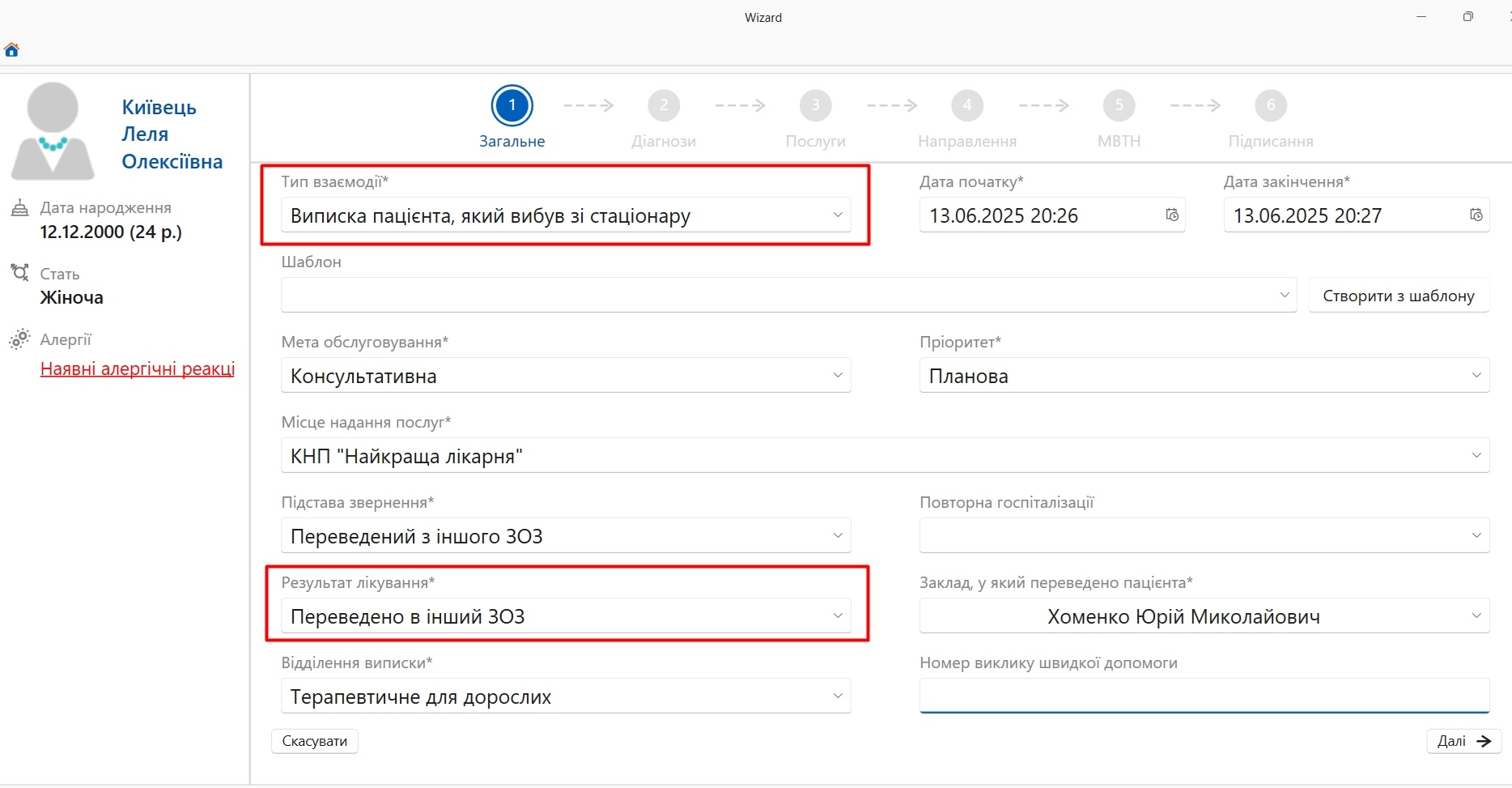Screen dimensions: 1512x788
Task: Restore the Wizard window size
Action: 1467,17
